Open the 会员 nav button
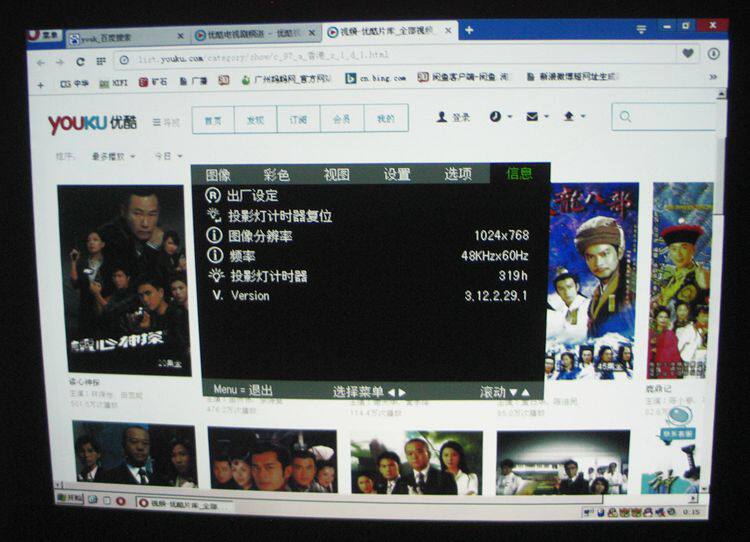The width and height of the screenshot is (750, 542). point(342,119)
